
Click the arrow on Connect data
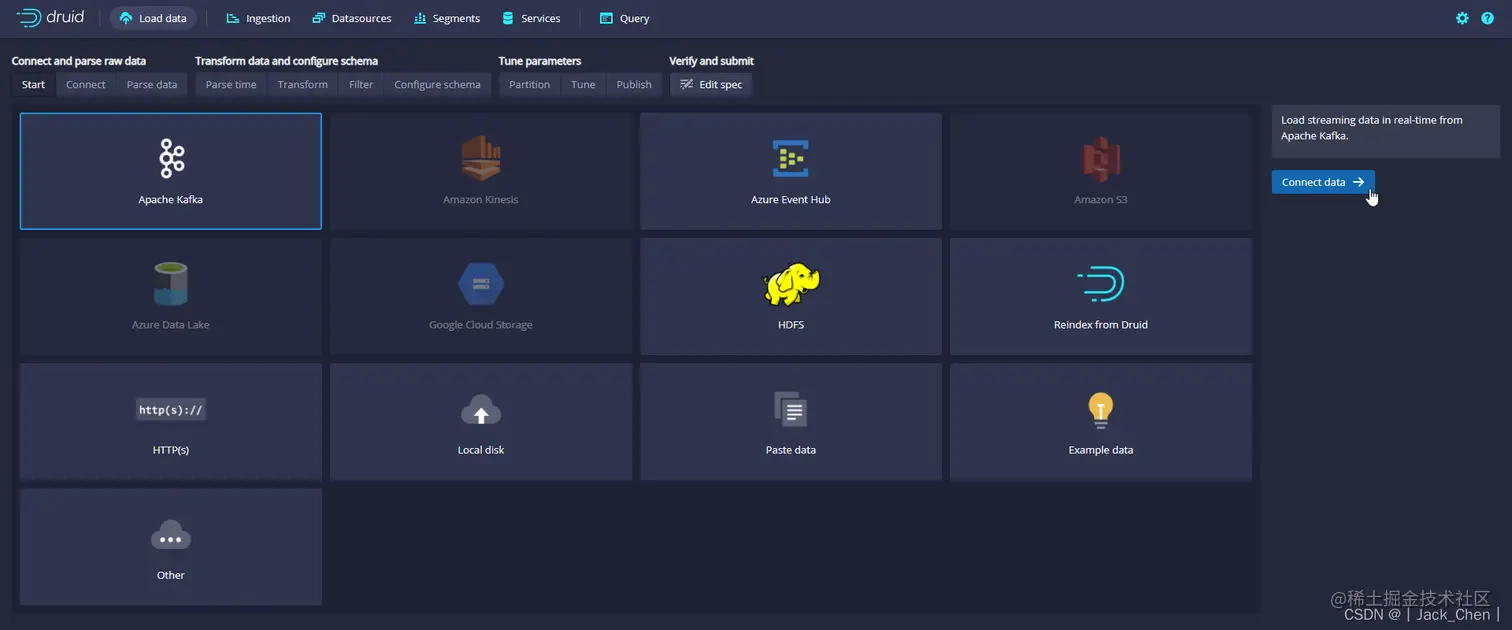(1359, 182)
